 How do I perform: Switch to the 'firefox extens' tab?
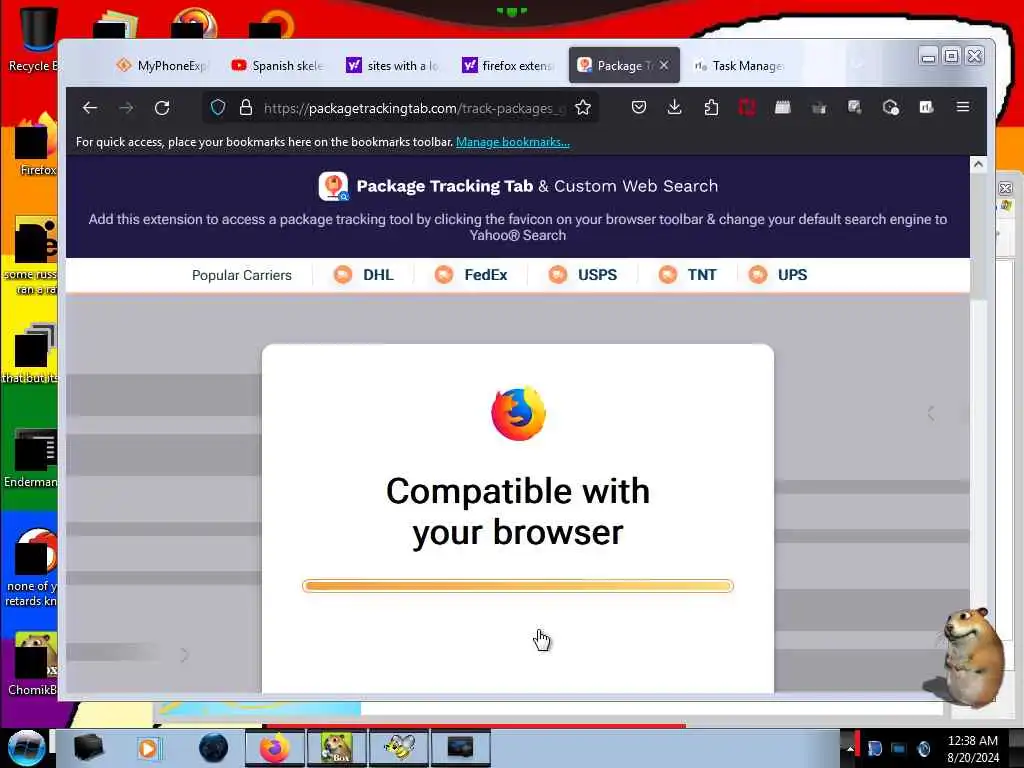coord(507,65)
